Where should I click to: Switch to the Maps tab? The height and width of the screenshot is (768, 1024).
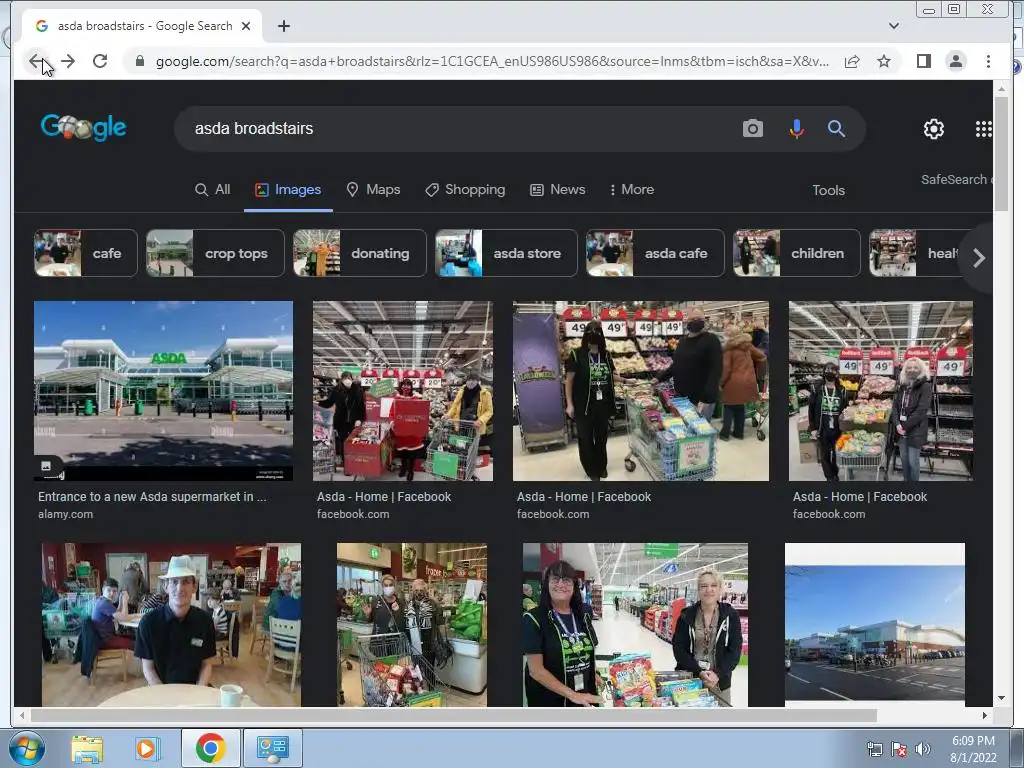[373, 189]
